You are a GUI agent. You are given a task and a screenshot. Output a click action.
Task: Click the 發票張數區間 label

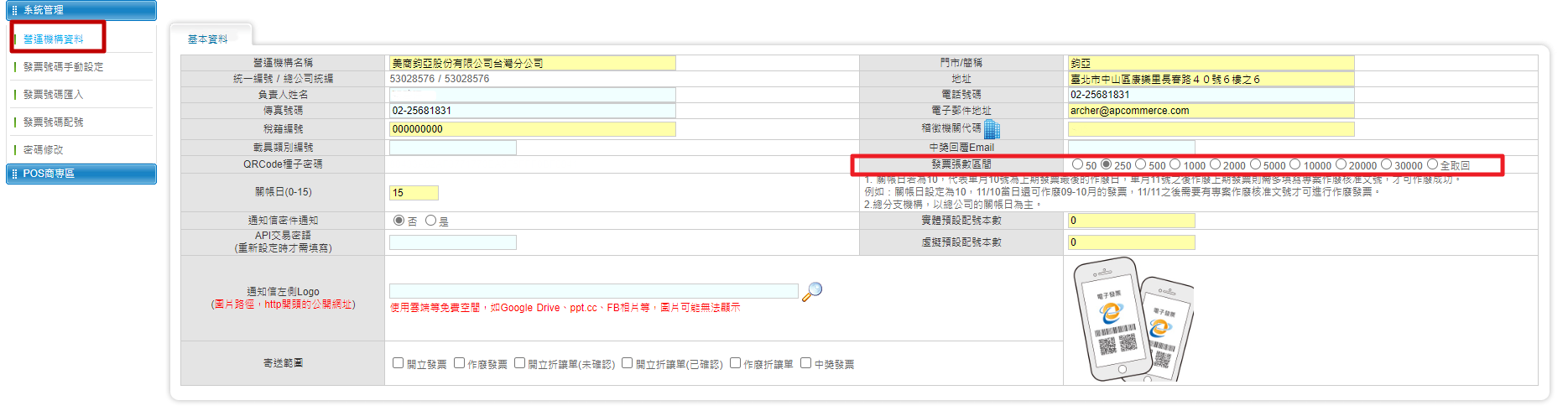point(961,164)
